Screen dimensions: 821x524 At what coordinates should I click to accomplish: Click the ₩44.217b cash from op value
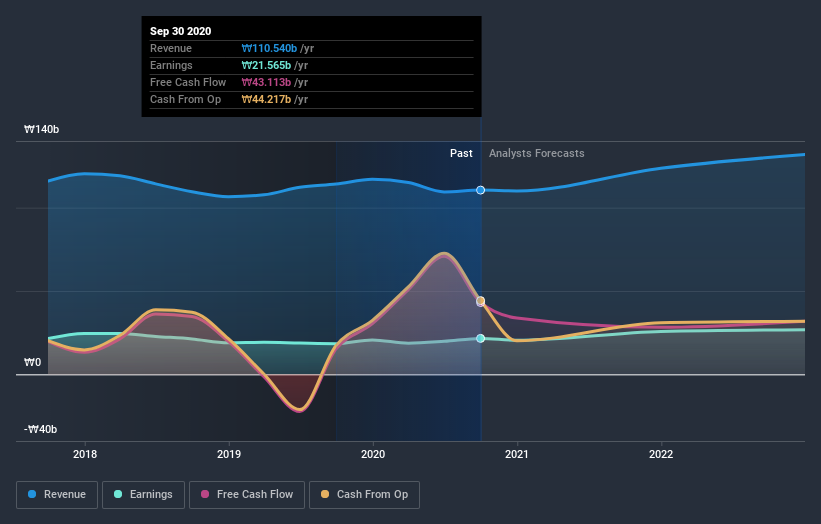point(266,99)
